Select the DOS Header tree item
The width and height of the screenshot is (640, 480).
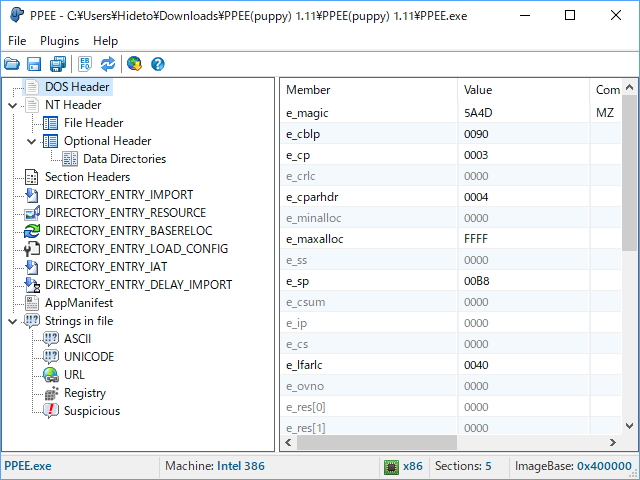point(77,87)
